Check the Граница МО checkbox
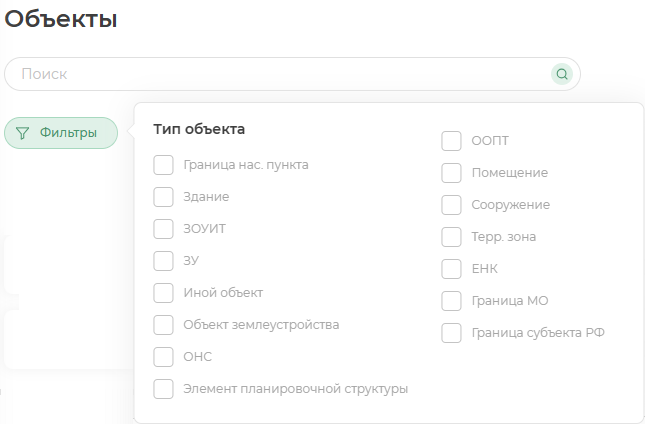This screenshot has height=424, width=645. [x=451, y=301]
